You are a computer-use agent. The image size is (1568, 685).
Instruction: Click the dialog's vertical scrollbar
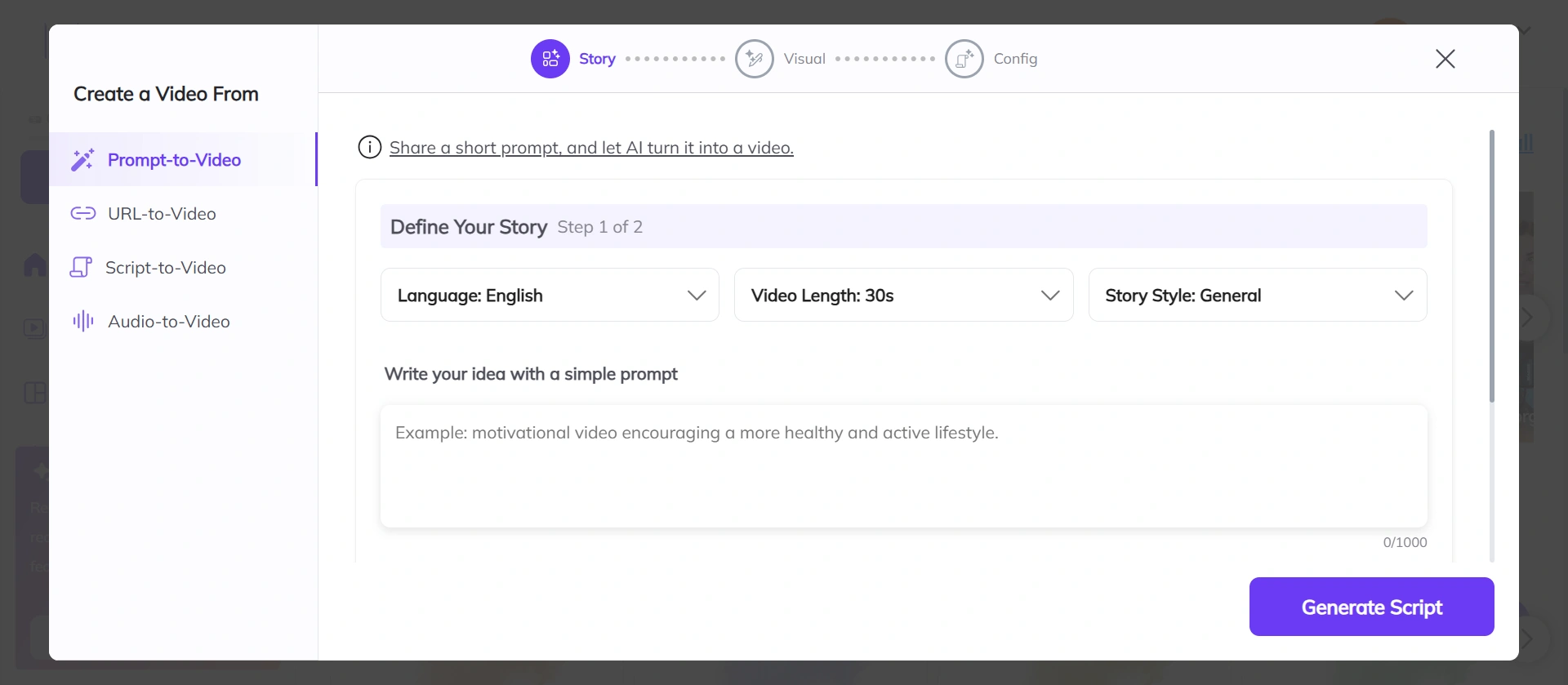click(x=1492, y=266)
